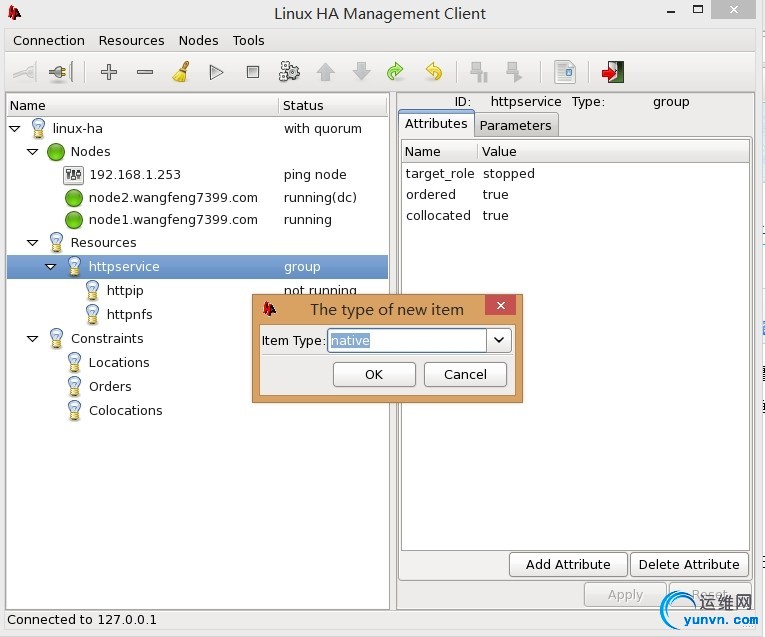Select the Orders constraint item
This screenshot has width=765, height=637.
pos(110,387)
